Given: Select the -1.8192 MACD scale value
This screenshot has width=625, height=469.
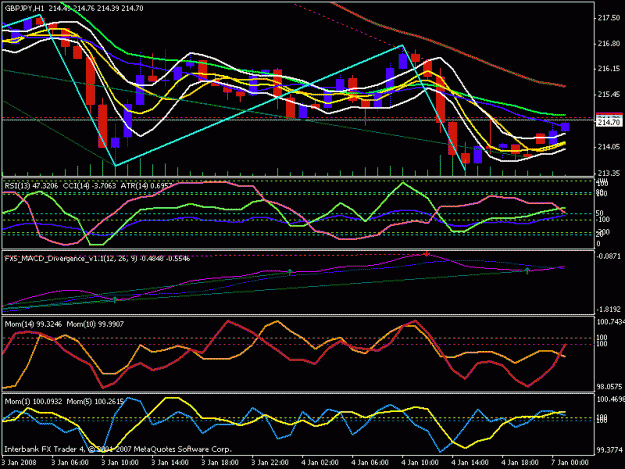Looking at the screenshot, I should (x=609, y=309).
